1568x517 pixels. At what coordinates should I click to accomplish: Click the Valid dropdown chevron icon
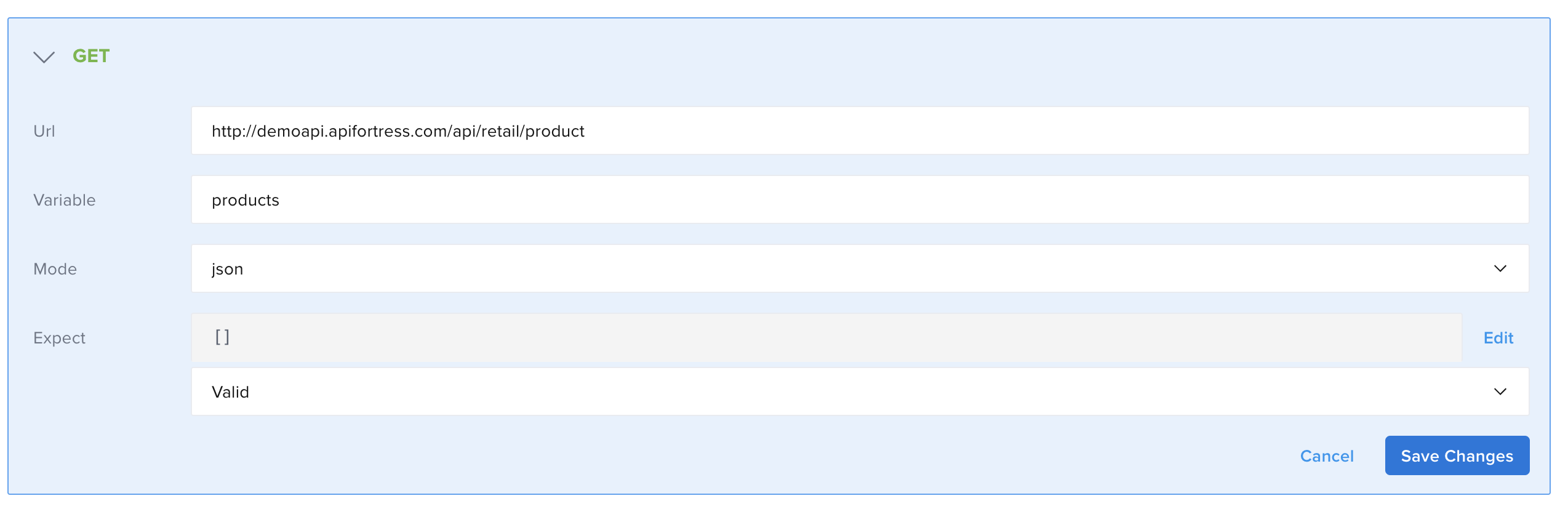click(x=1500, y=391)
